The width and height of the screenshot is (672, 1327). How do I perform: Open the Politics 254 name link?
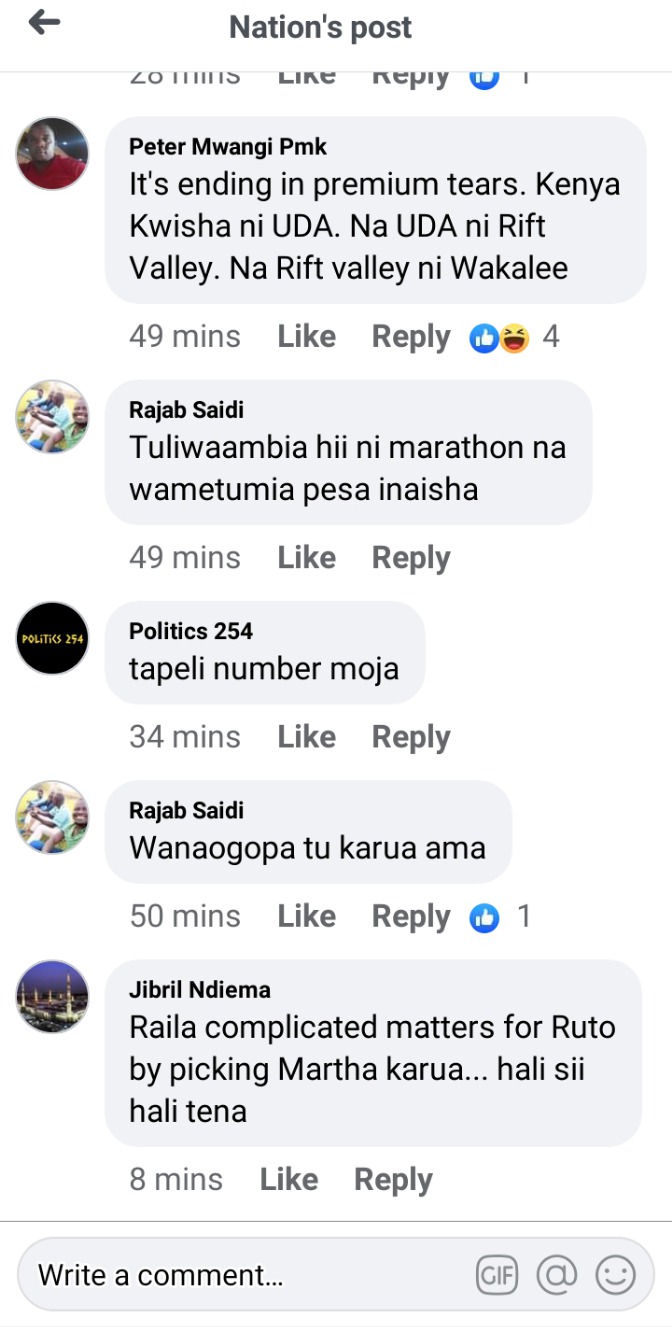[191, 631]
